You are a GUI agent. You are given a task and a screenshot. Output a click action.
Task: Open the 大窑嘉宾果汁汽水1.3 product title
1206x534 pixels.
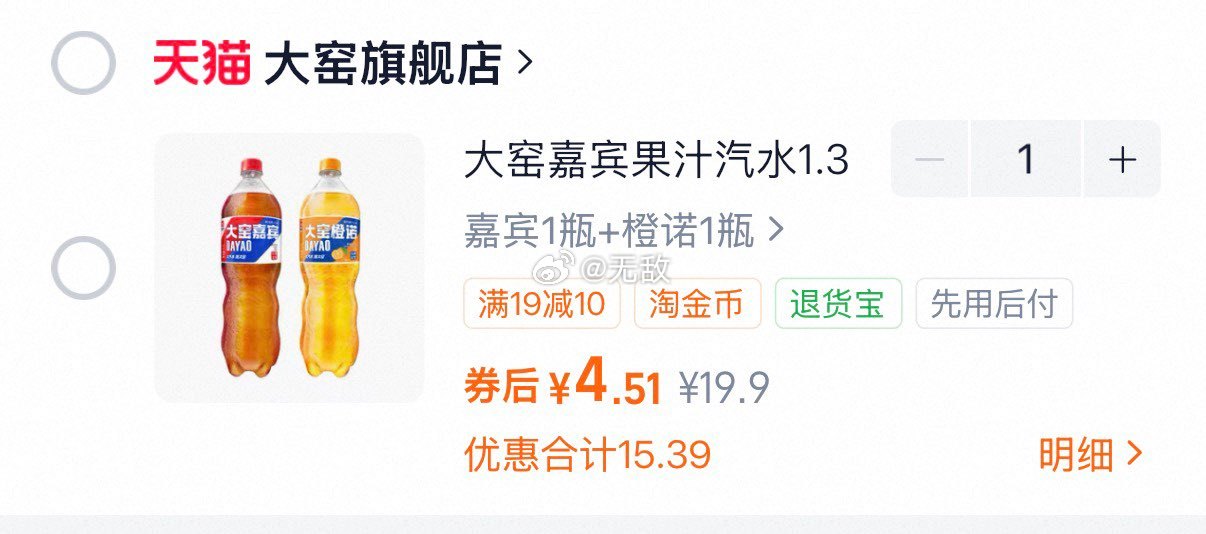pos(657,160)
